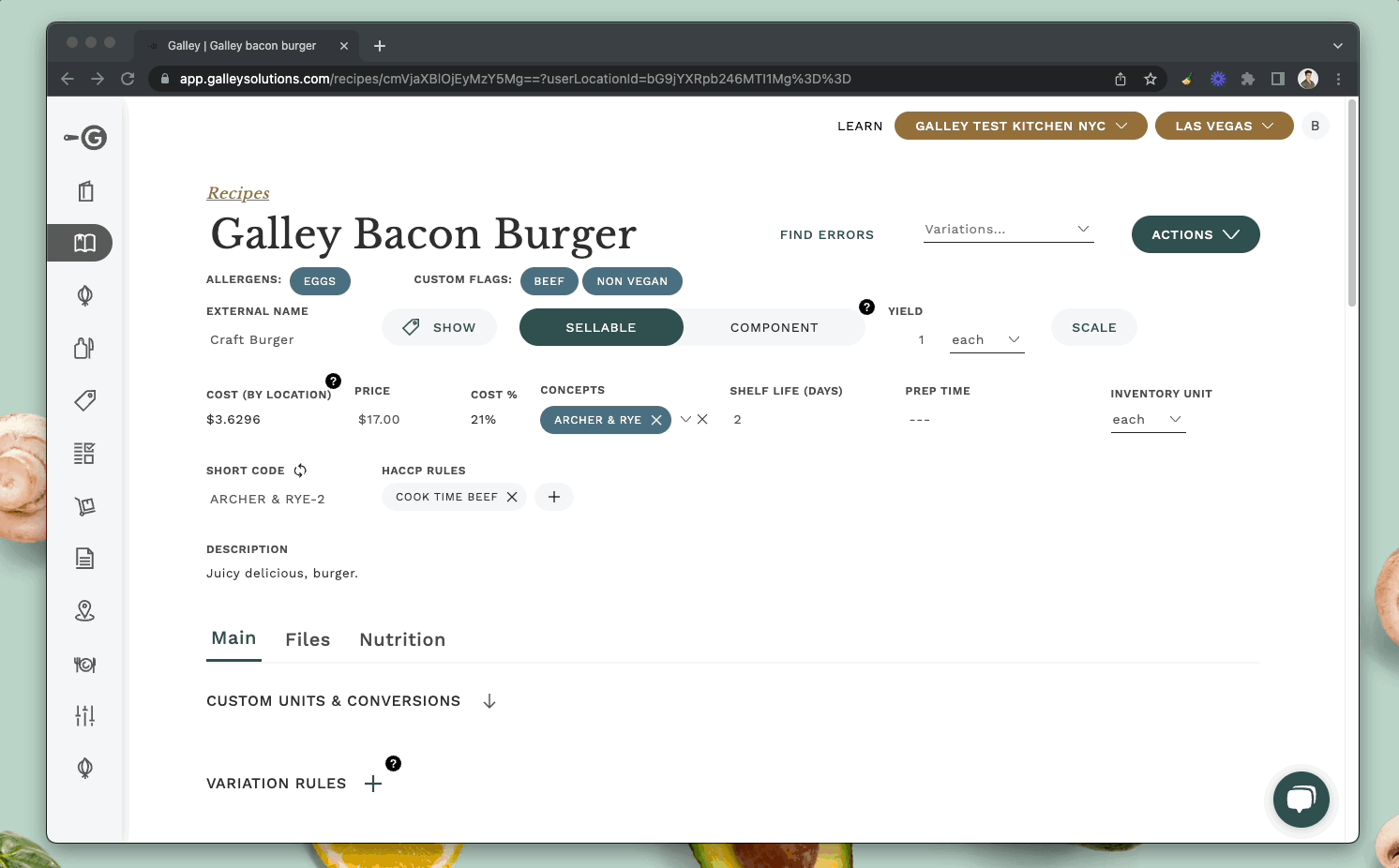Switch the recipe type to COMPONENT

click(x=774, y=327)
